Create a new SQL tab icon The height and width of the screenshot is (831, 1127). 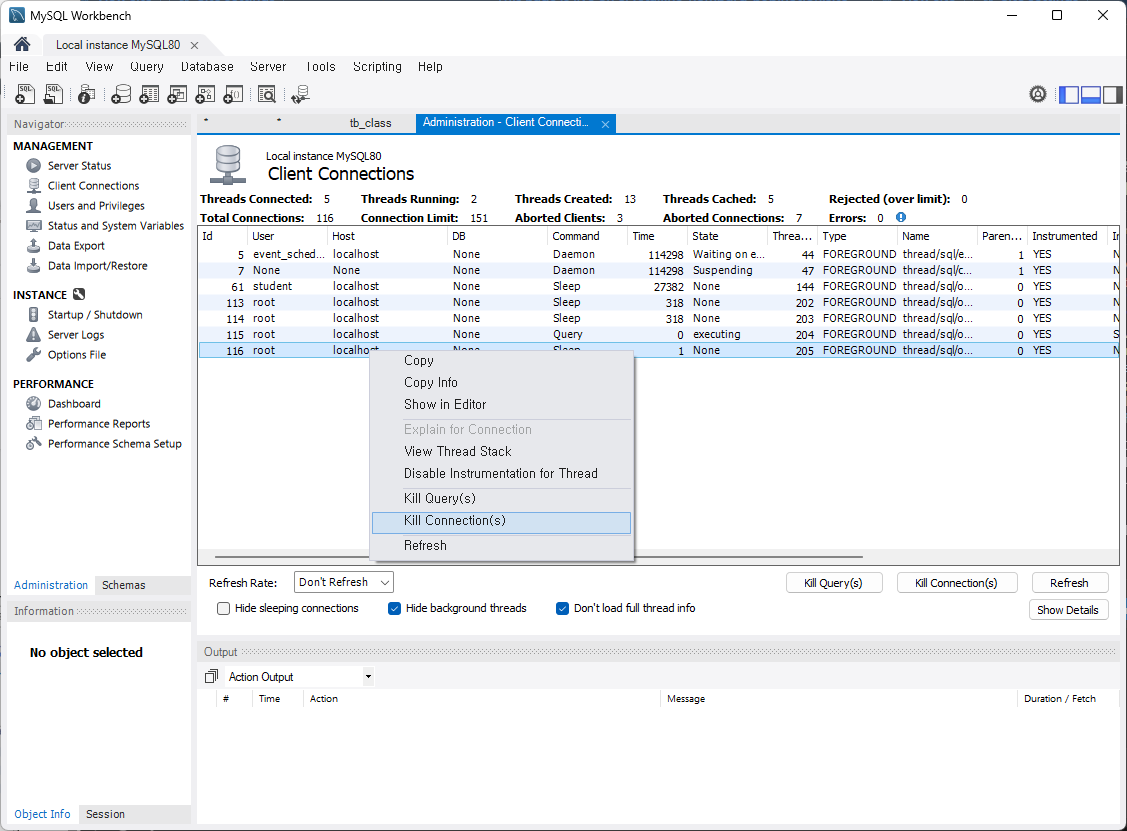(25, 94)
